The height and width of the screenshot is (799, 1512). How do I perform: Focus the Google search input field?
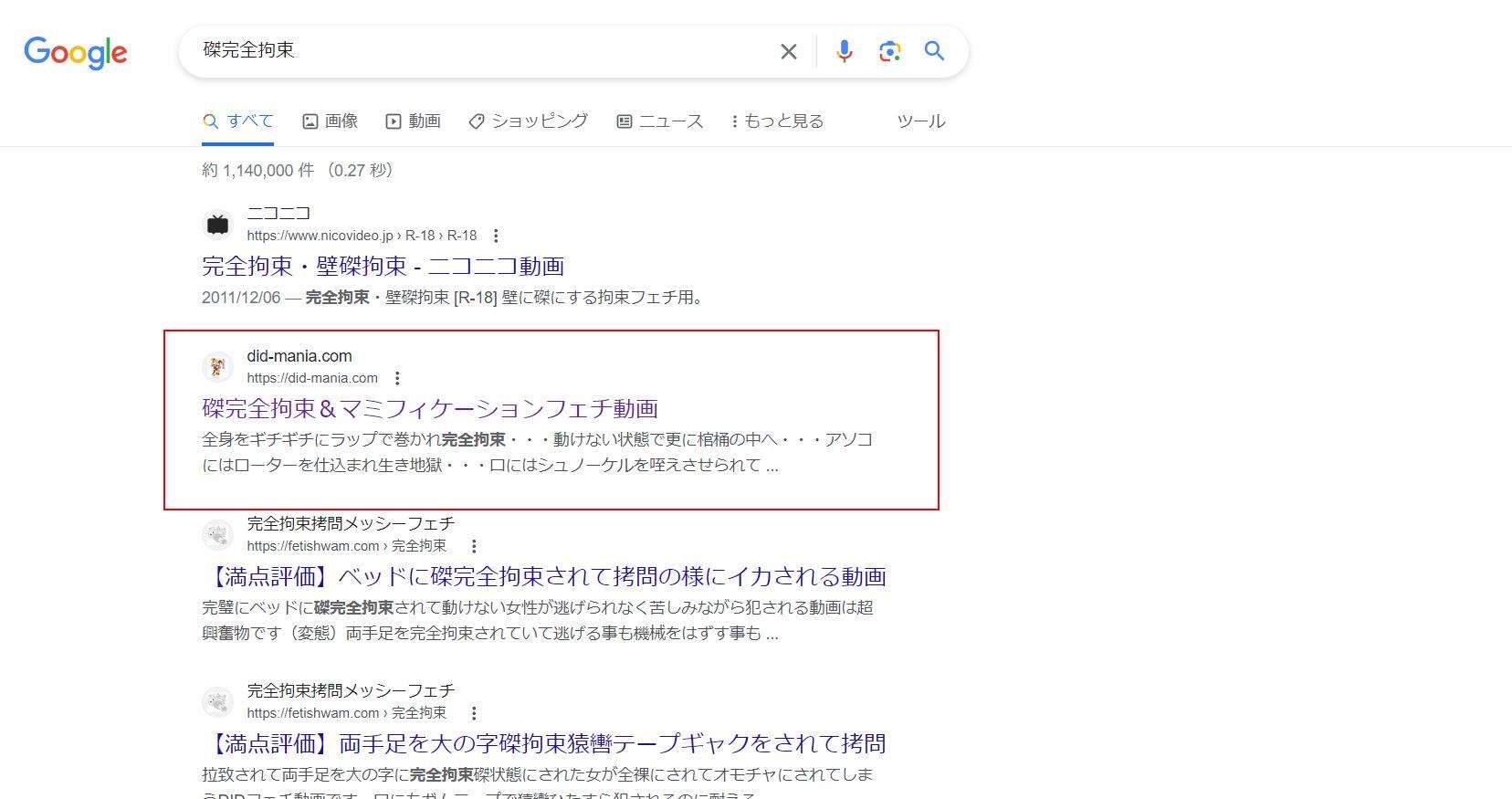click(475, 51)
